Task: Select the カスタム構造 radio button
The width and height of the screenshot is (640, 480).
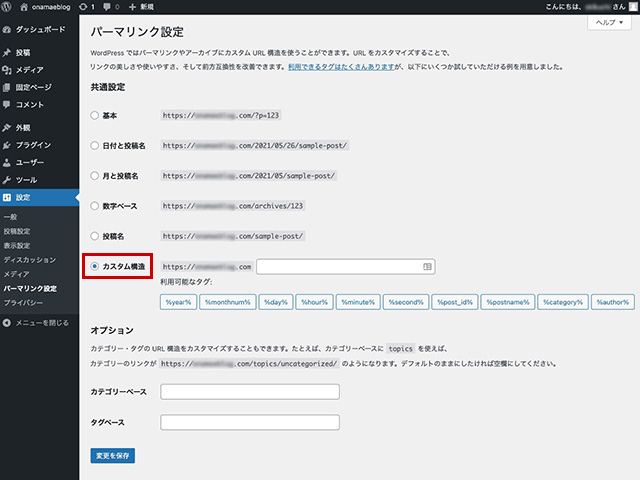Action: tap(94, 266)
